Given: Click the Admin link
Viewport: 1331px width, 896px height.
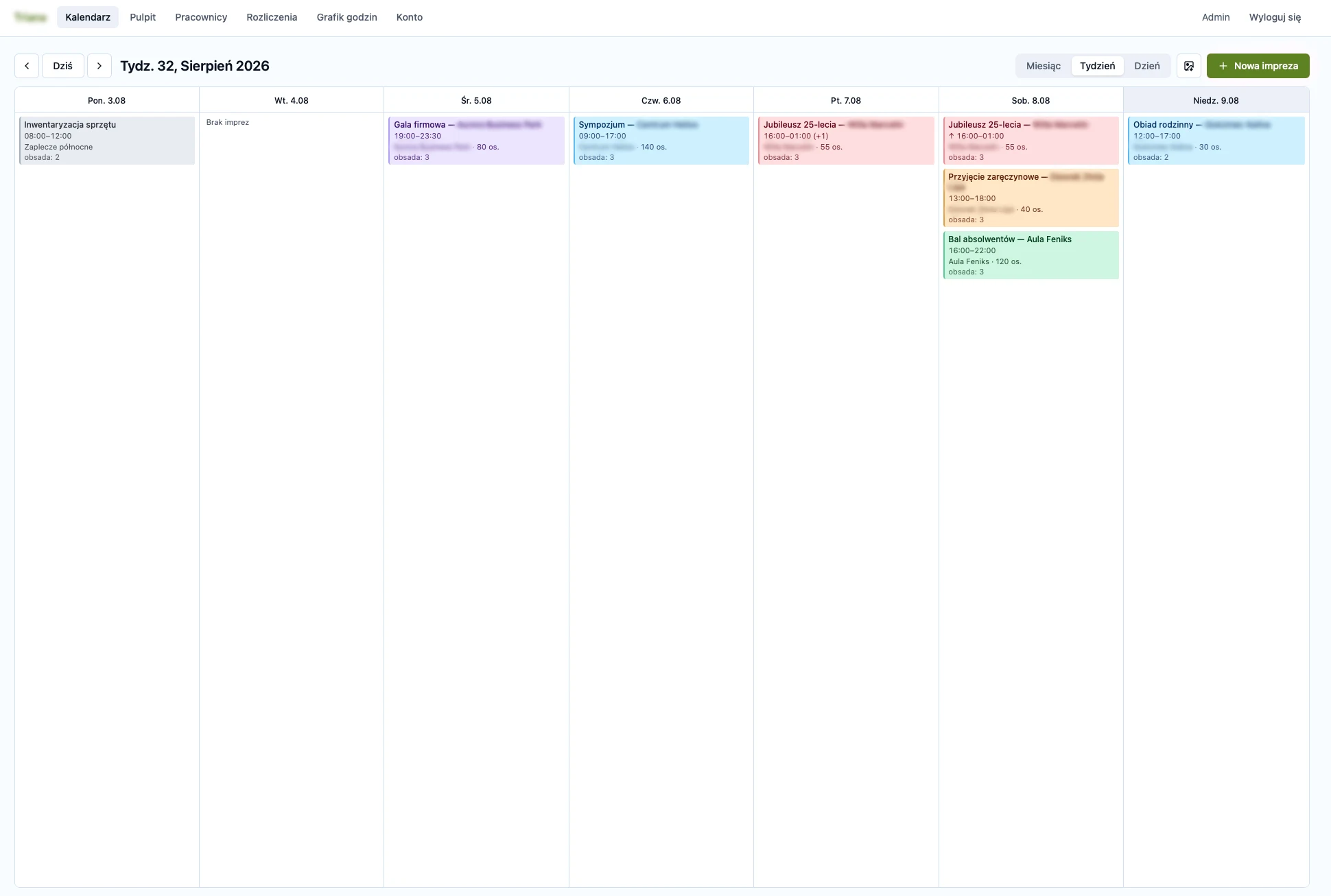Looking at the screenshot, I should coord(1216,17).
